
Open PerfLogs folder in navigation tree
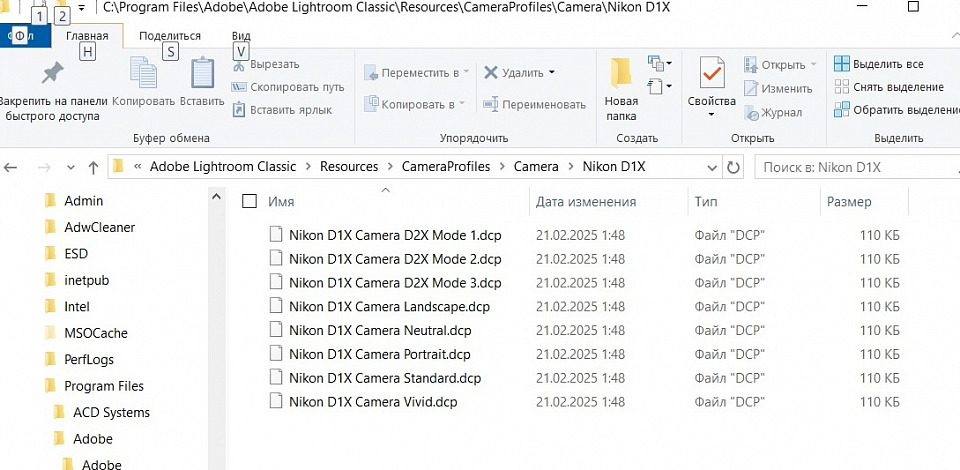[89, 360]
